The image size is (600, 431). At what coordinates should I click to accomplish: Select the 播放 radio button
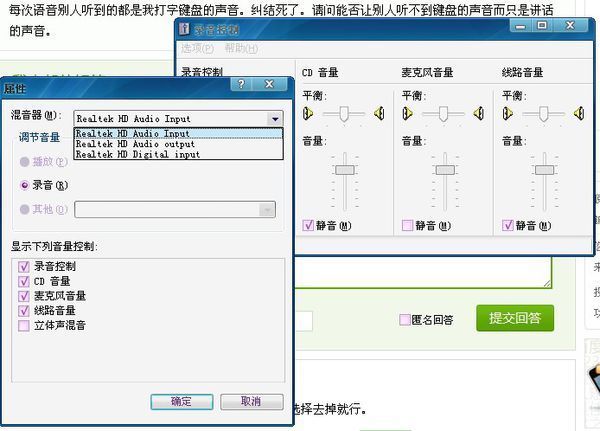pos(24,162)
